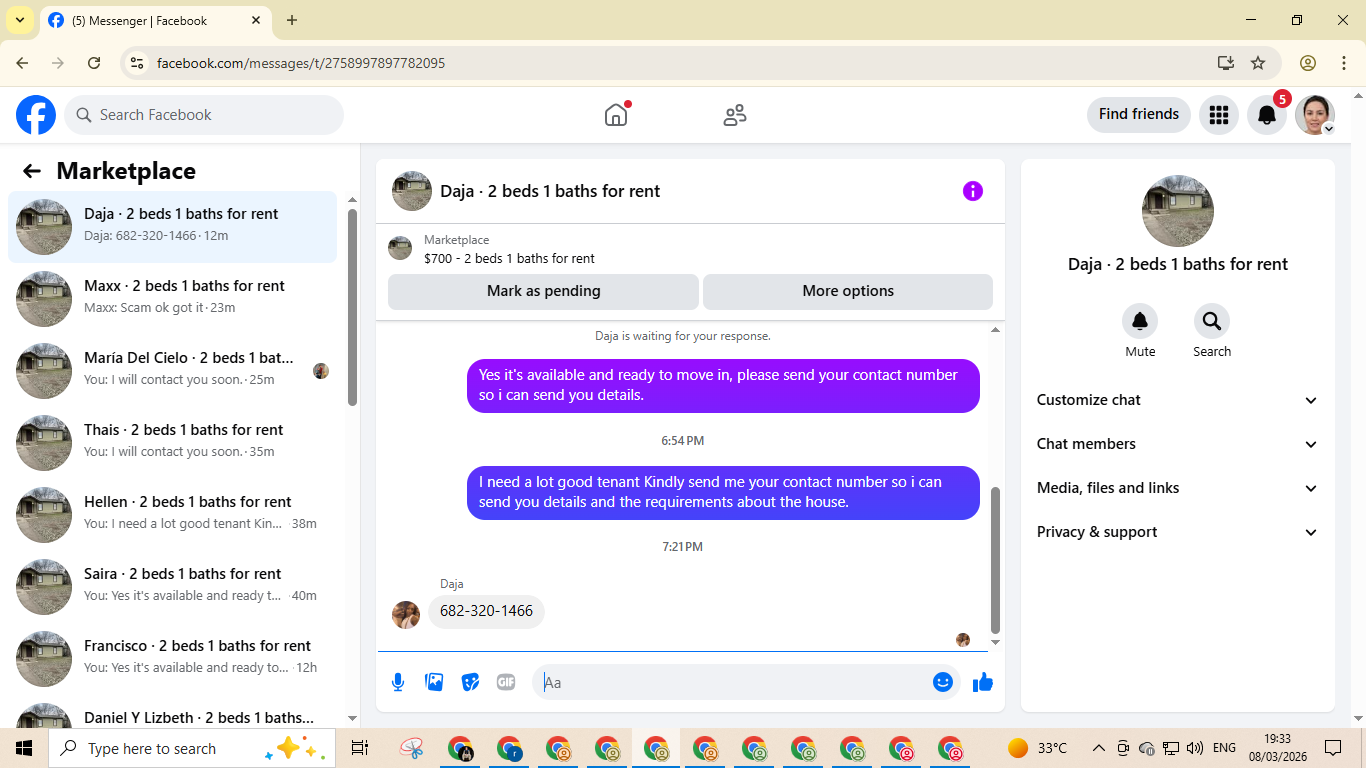
Task: Click the listing photo in right panel
Action: coord(1178,211)
